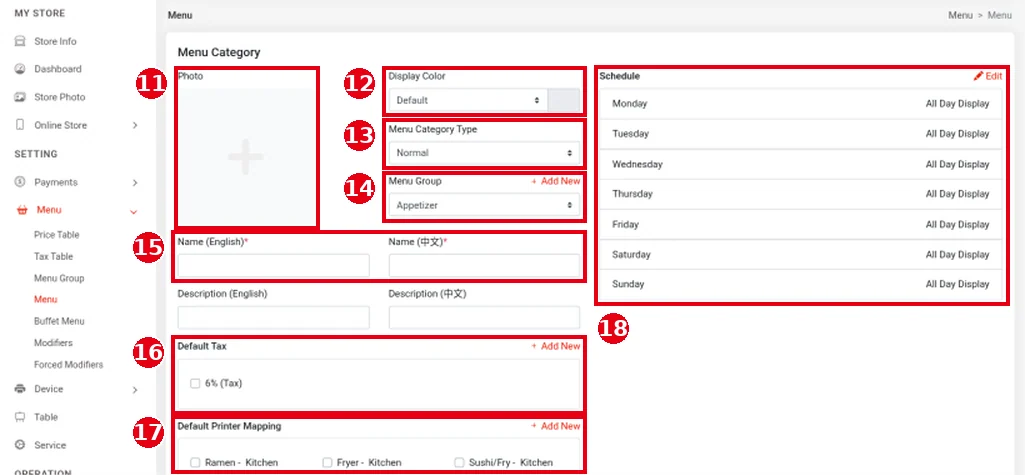Click the Device printer icon

tap(20, 389)
